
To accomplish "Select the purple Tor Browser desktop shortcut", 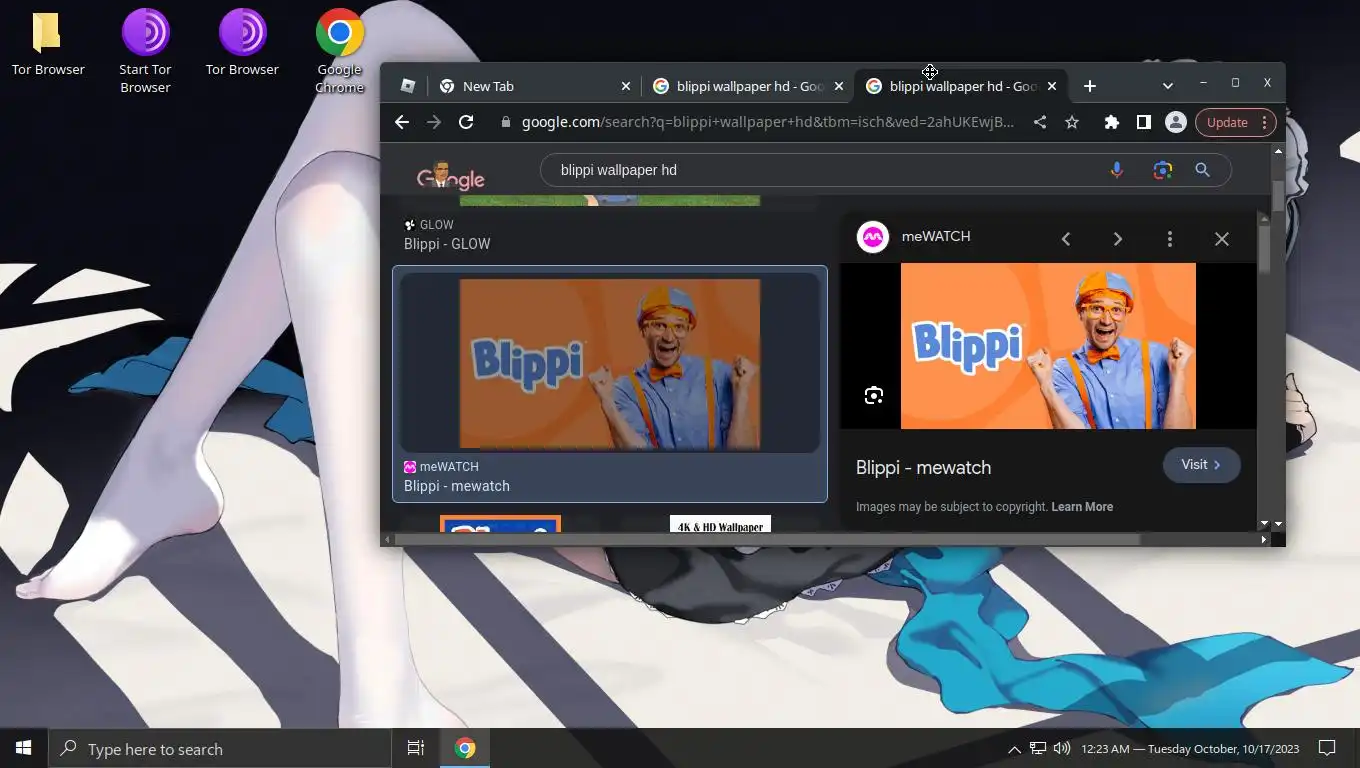I will (242, 44).
